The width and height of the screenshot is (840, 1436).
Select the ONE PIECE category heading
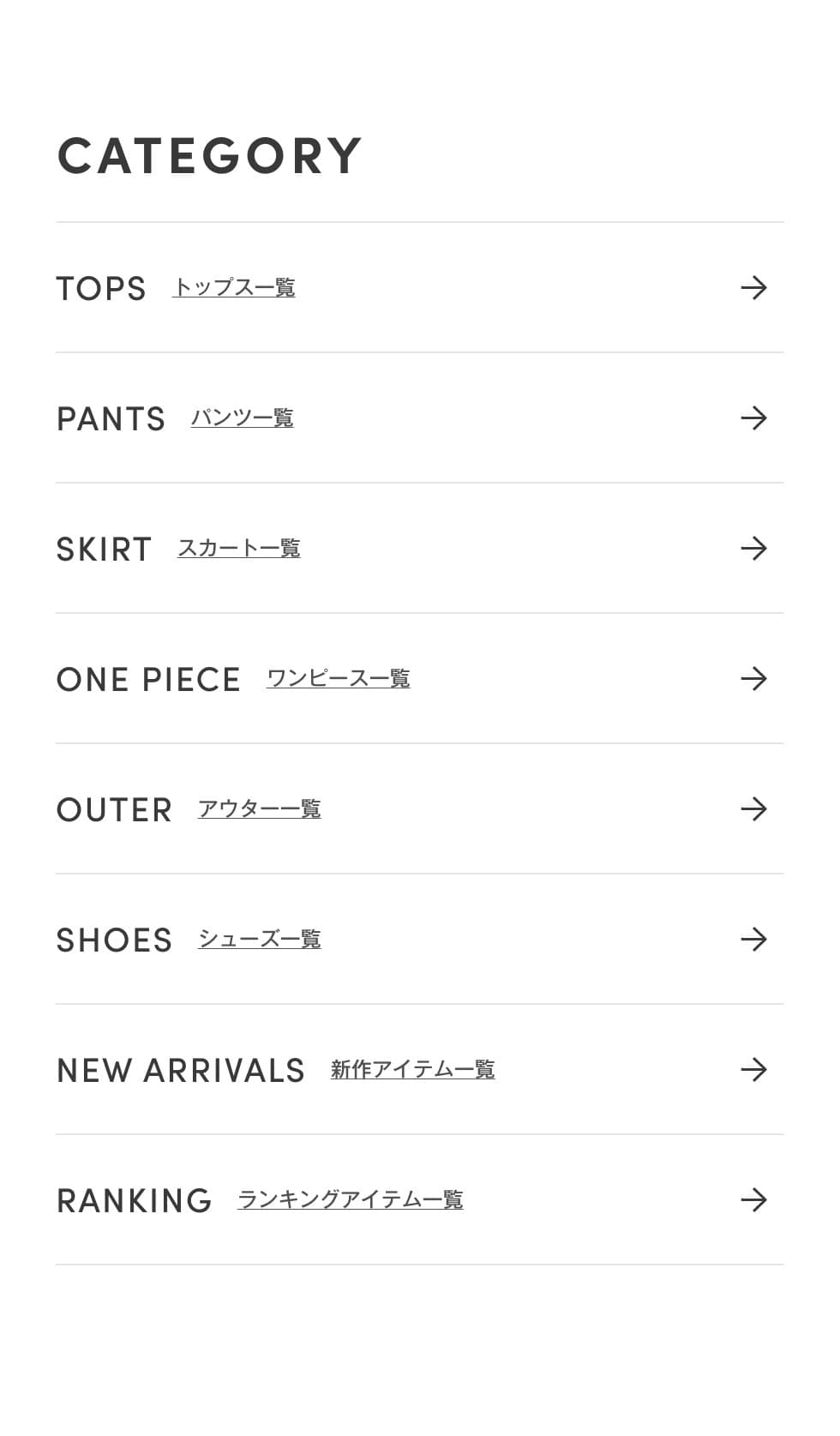148,680
